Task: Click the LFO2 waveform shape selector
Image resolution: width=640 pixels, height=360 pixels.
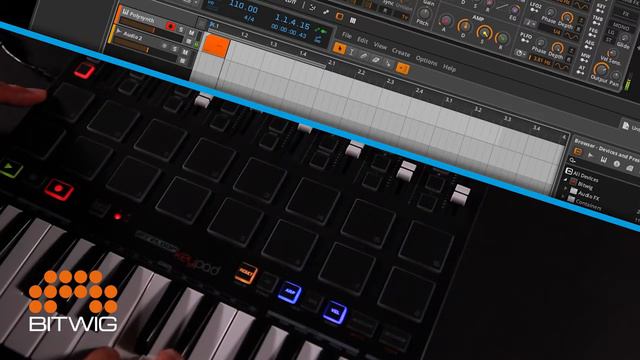Action: [571, 37]
